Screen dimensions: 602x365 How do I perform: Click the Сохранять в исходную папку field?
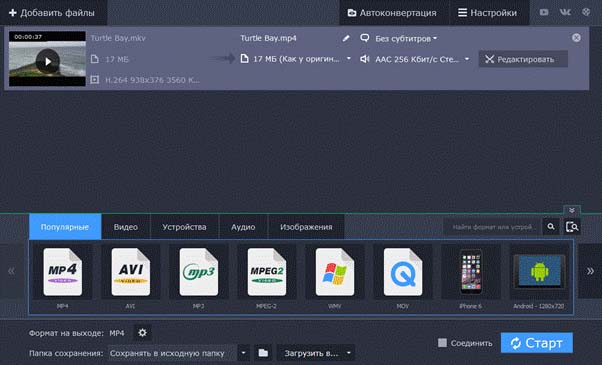click(x=171, y=353)
